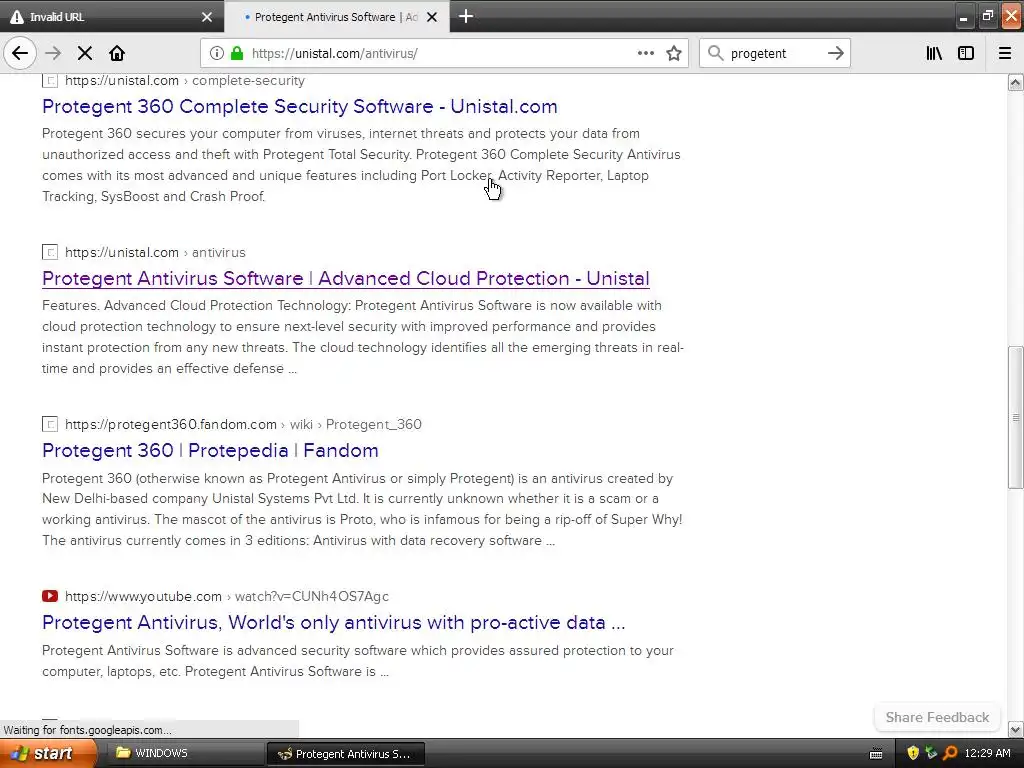Select the Protegent Antivirus taskbar button

coord(346,754)
